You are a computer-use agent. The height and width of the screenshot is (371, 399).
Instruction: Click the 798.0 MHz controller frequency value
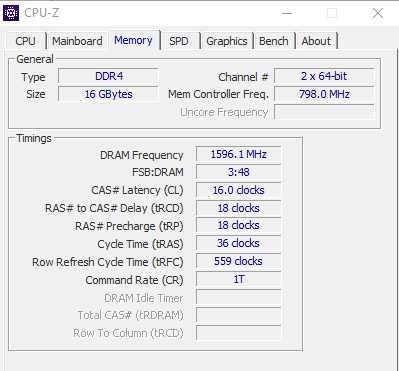pyautogui.click(x=324, y=94)
